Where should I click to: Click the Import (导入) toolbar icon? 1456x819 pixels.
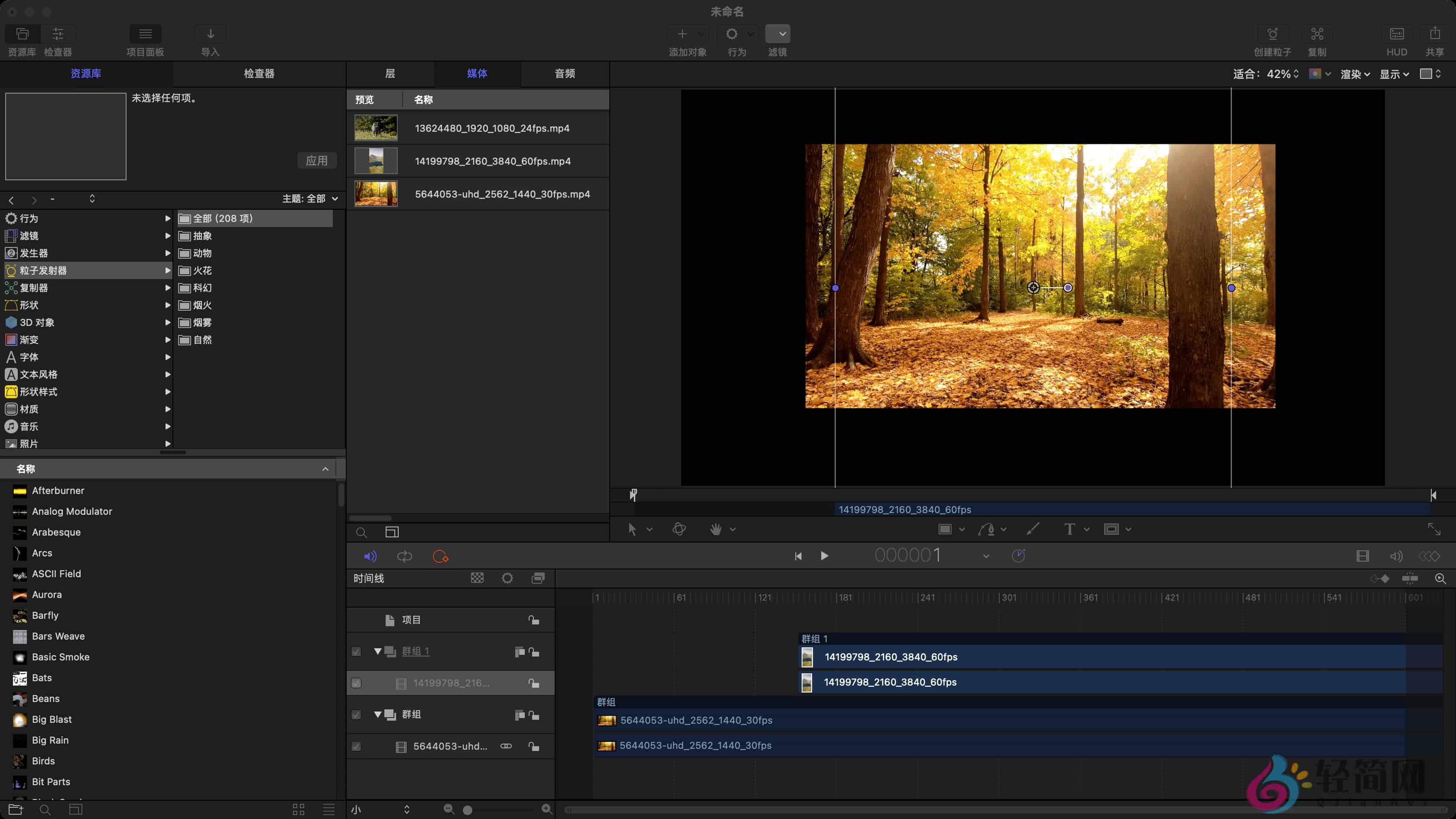[x=210, y=35]
